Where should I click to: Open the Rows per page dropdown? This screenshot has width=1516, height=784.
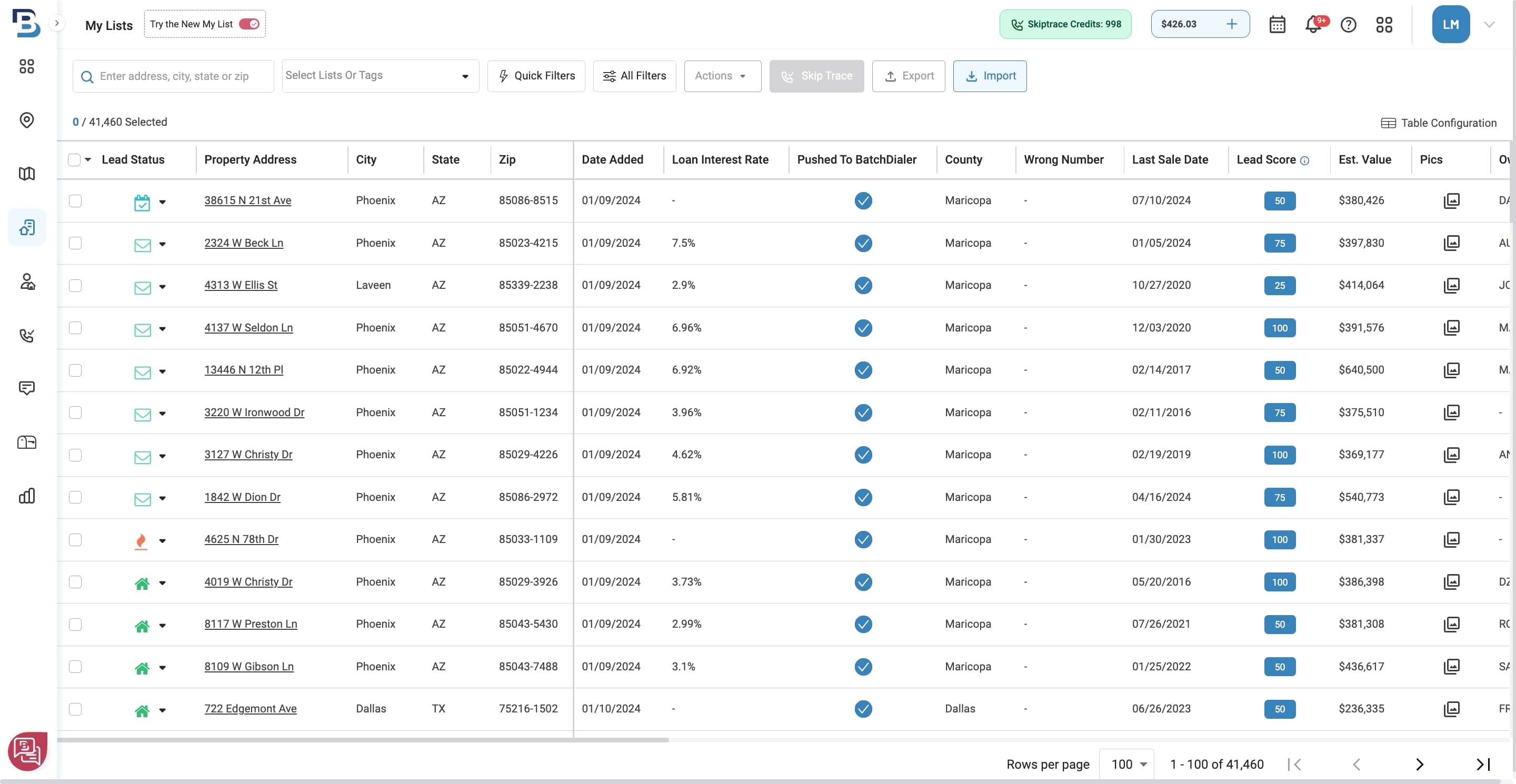[1126, 764]
